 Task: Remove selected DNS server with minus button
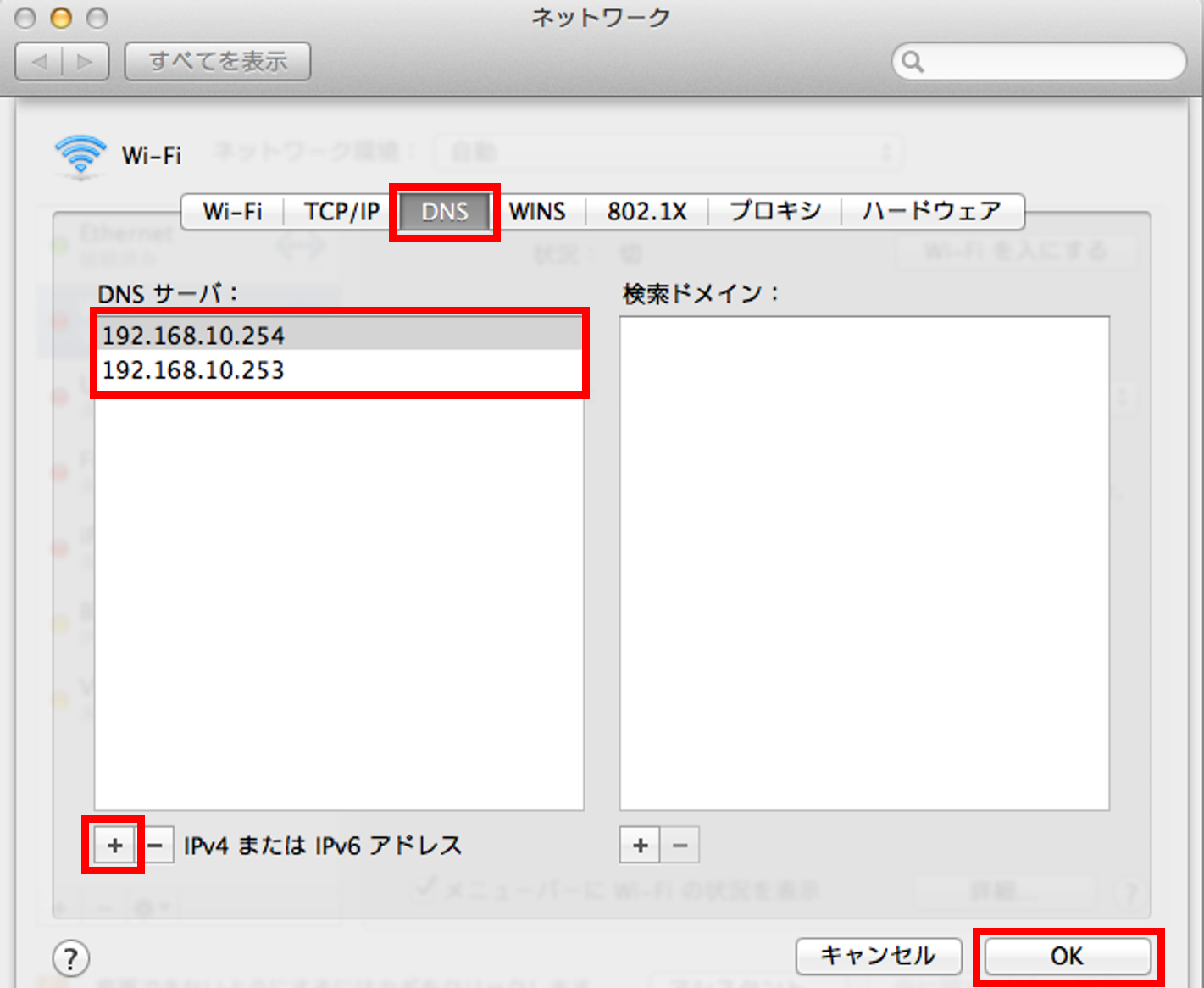(155, 846)
